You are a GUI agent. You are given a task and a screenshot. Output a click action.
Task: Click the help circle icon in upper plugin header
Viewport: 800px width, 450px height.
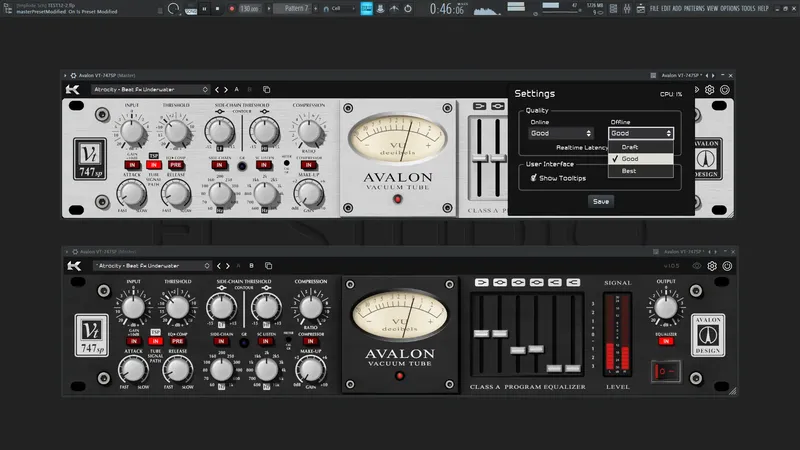725,89
